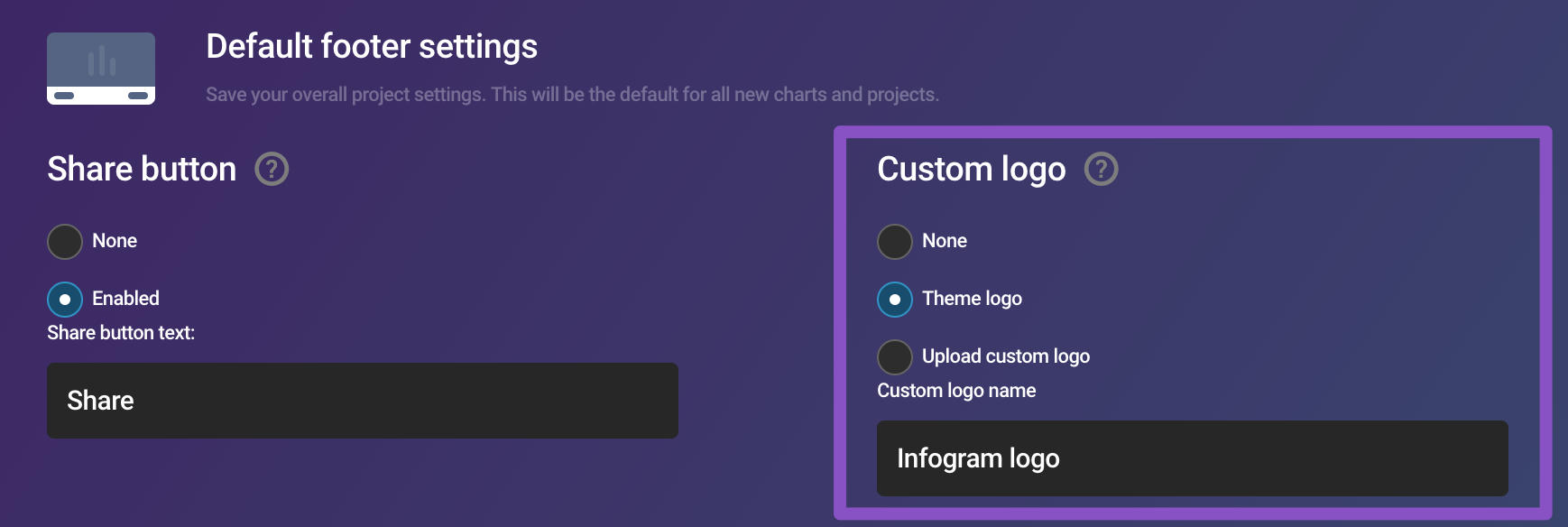1568x527 pixels.
Task: Select Enabled radio under Share button
Action: (65, 300)
